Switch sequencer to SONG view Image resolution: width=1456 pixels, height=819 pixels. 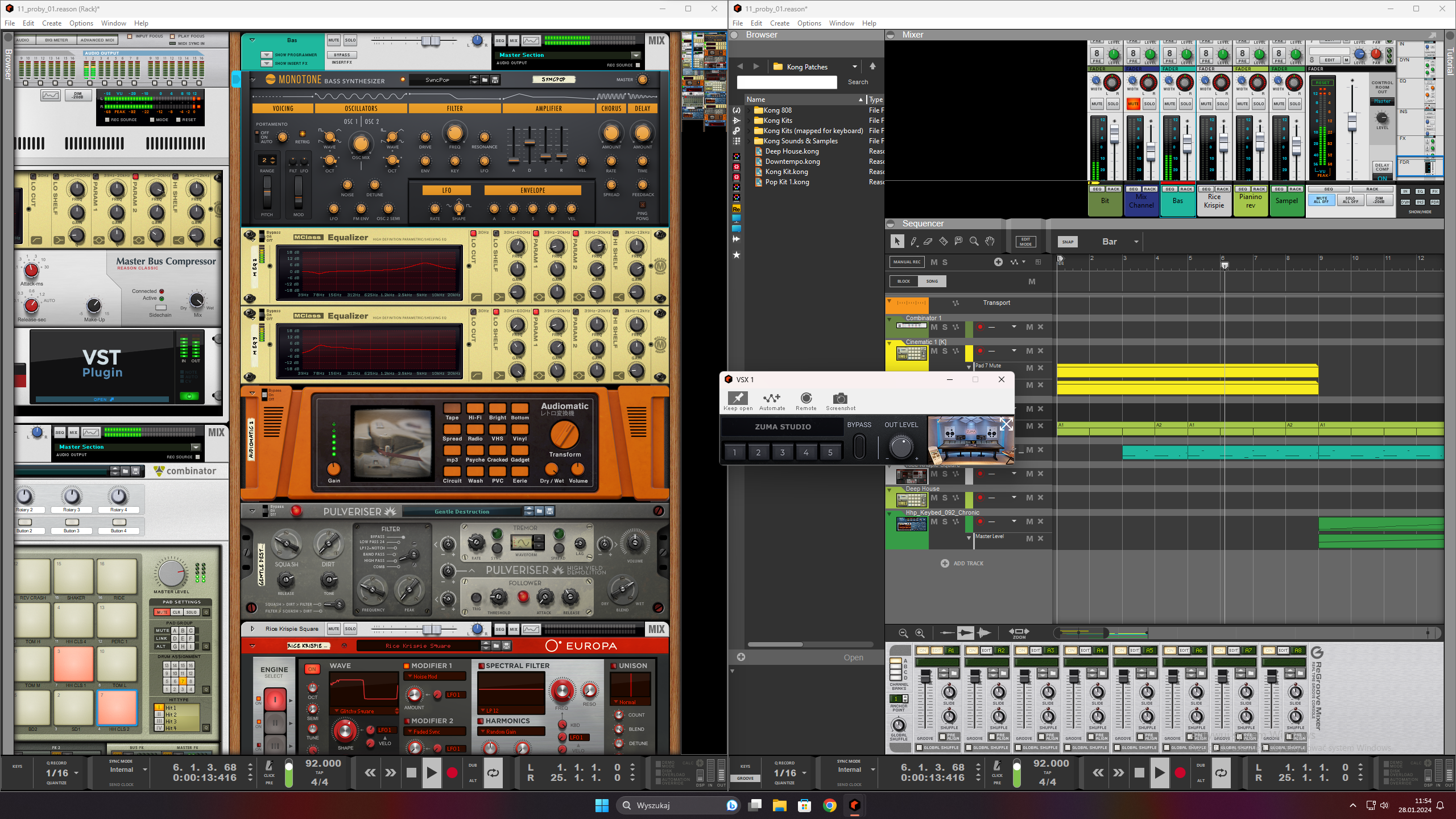point(932,281)
